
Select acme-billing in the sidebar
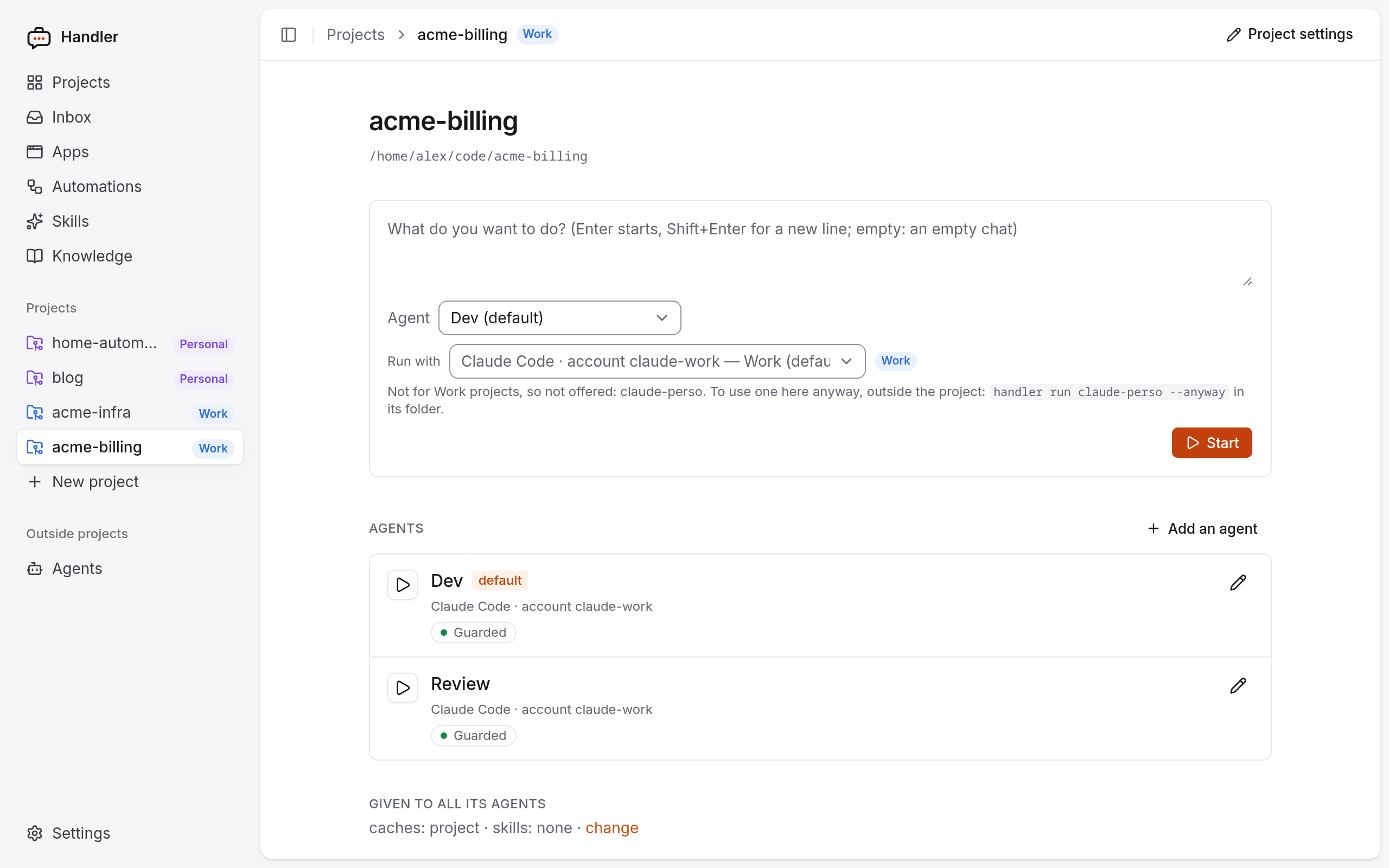point(130,447)
